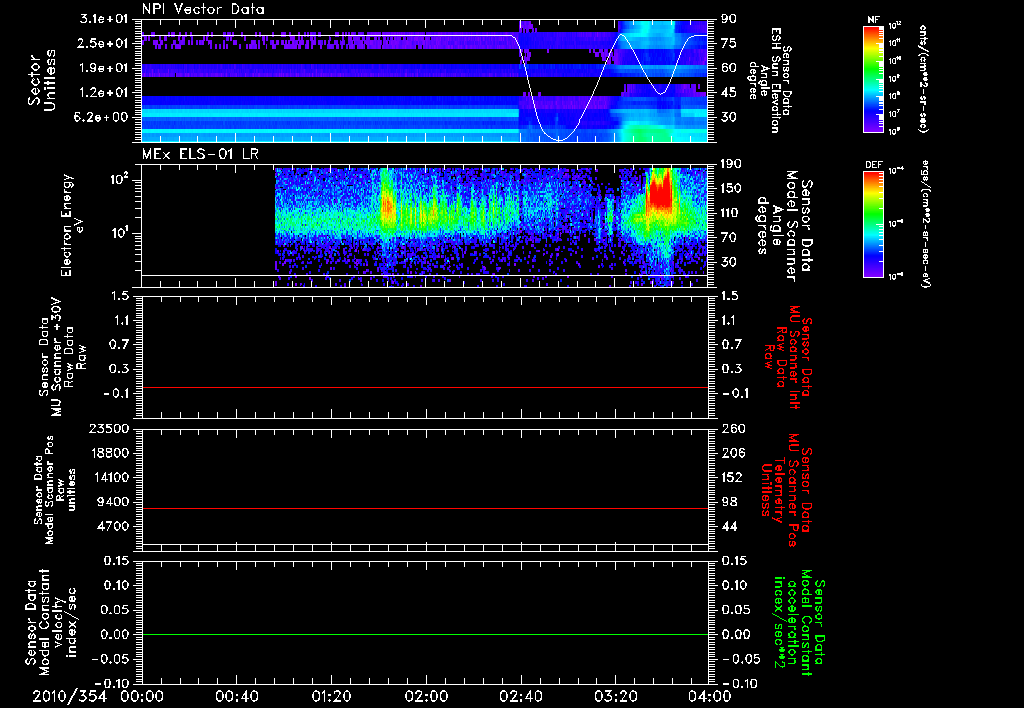This screenshot has height=708, width=1024.
Task: Click the '70' scanner angle tick value
Action: pyautogui.click(x=729, y=237)
